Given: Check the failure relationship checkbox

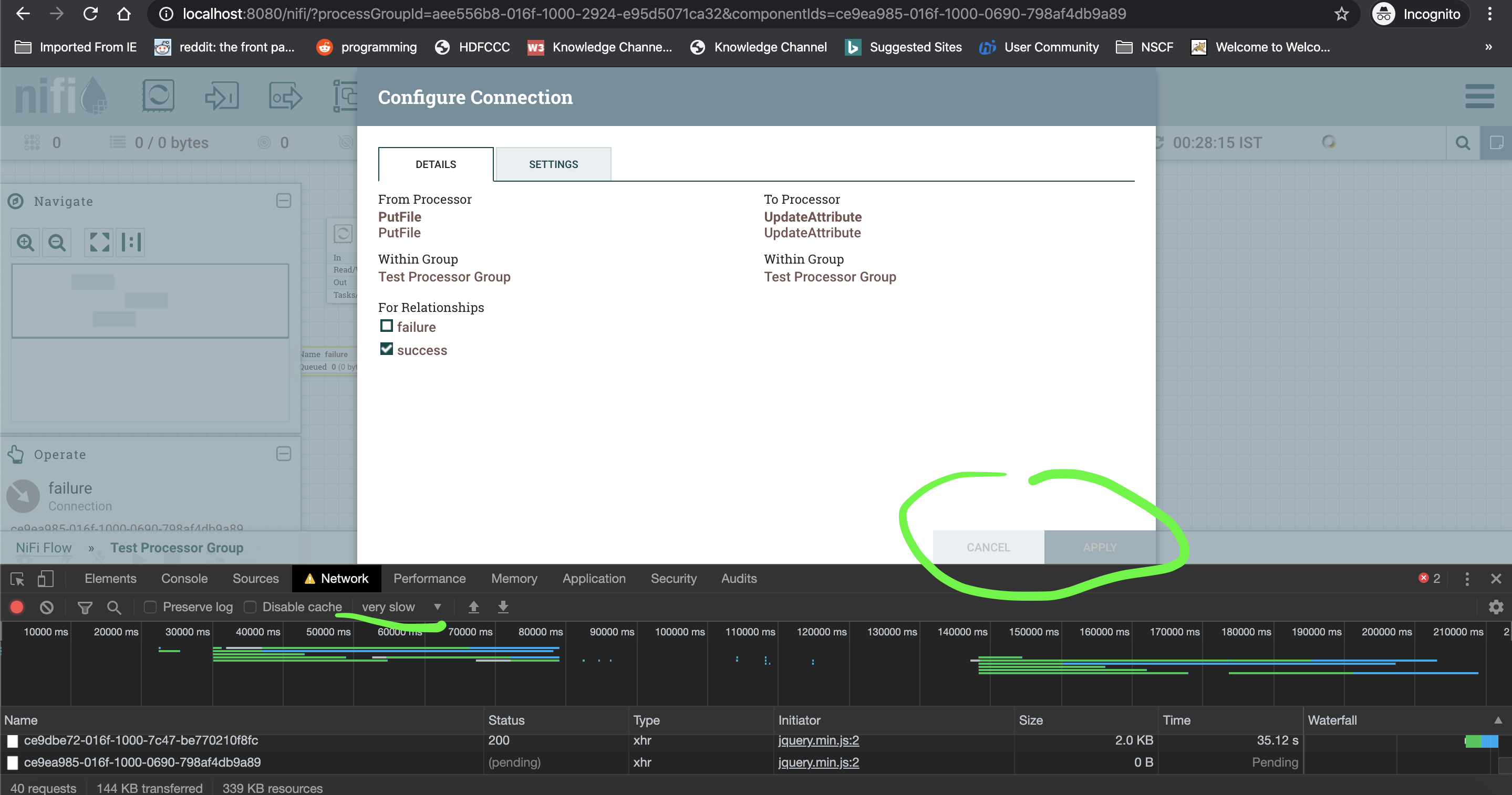Looking at the screenshot, I should [x=386, y=326].
